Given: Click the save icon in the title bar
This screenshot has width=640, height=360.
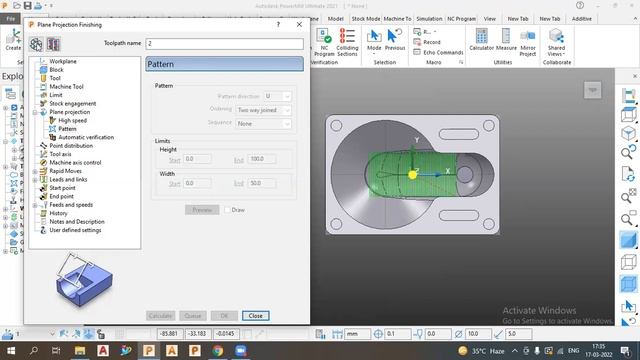Looking at the screenshot, I should [27, 6].
